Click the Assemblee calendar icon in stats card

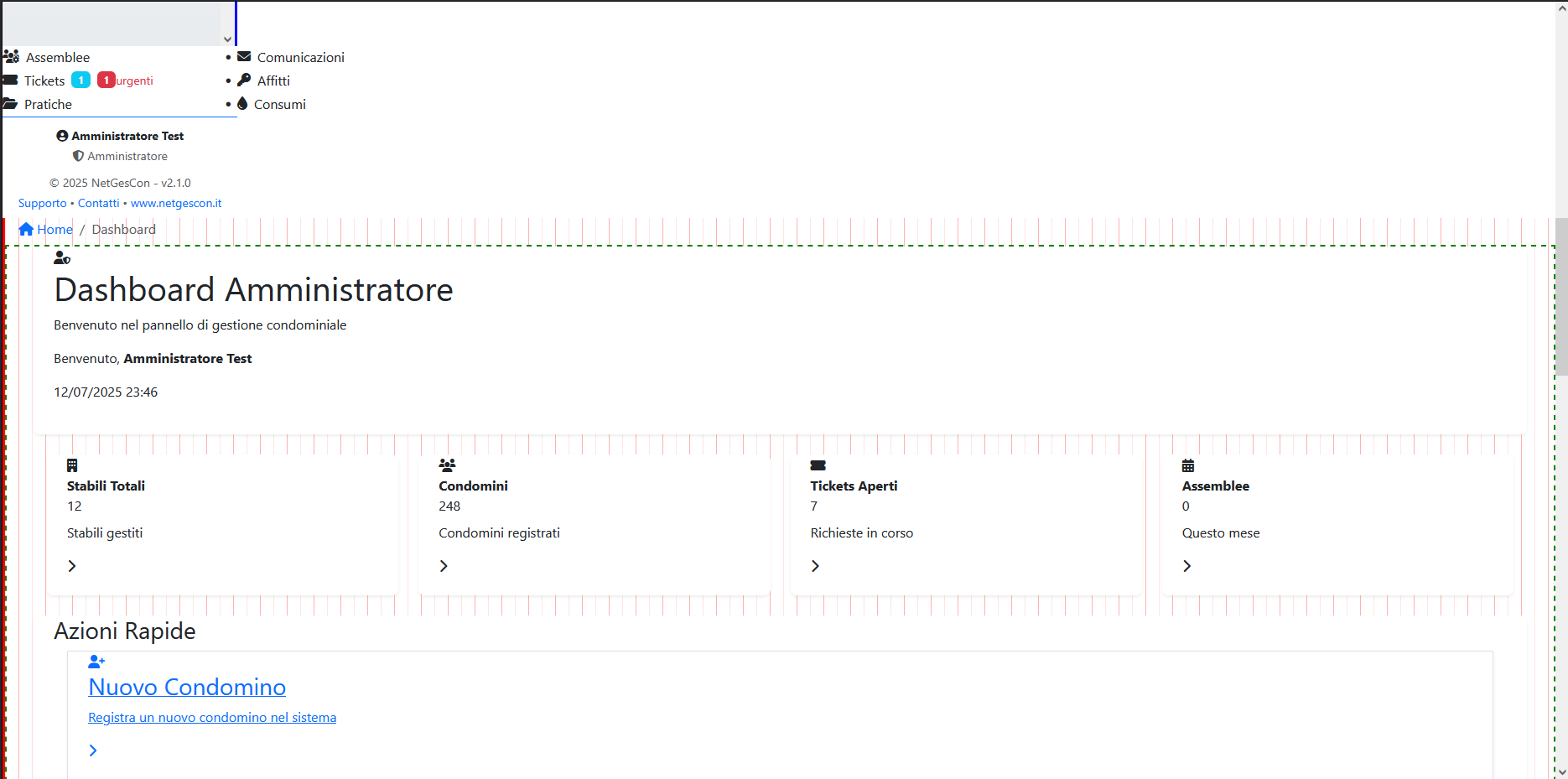pyautogui.click(x=1188, y=465)
